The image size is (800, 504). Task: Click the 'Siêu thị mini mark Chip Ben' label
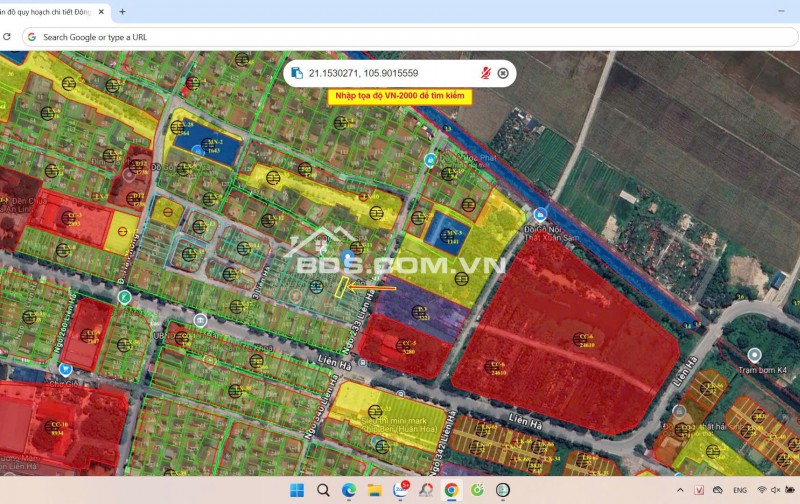pos(399,424)
